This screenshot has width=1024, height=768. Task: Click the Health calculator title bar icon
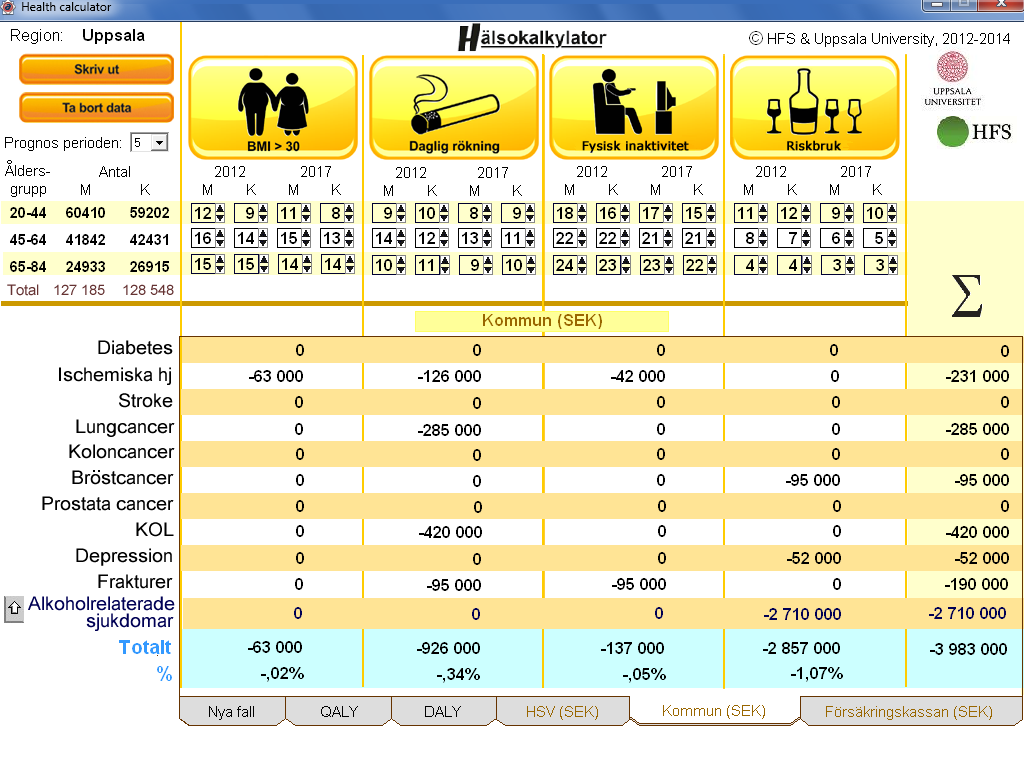[x=8, y=7]
